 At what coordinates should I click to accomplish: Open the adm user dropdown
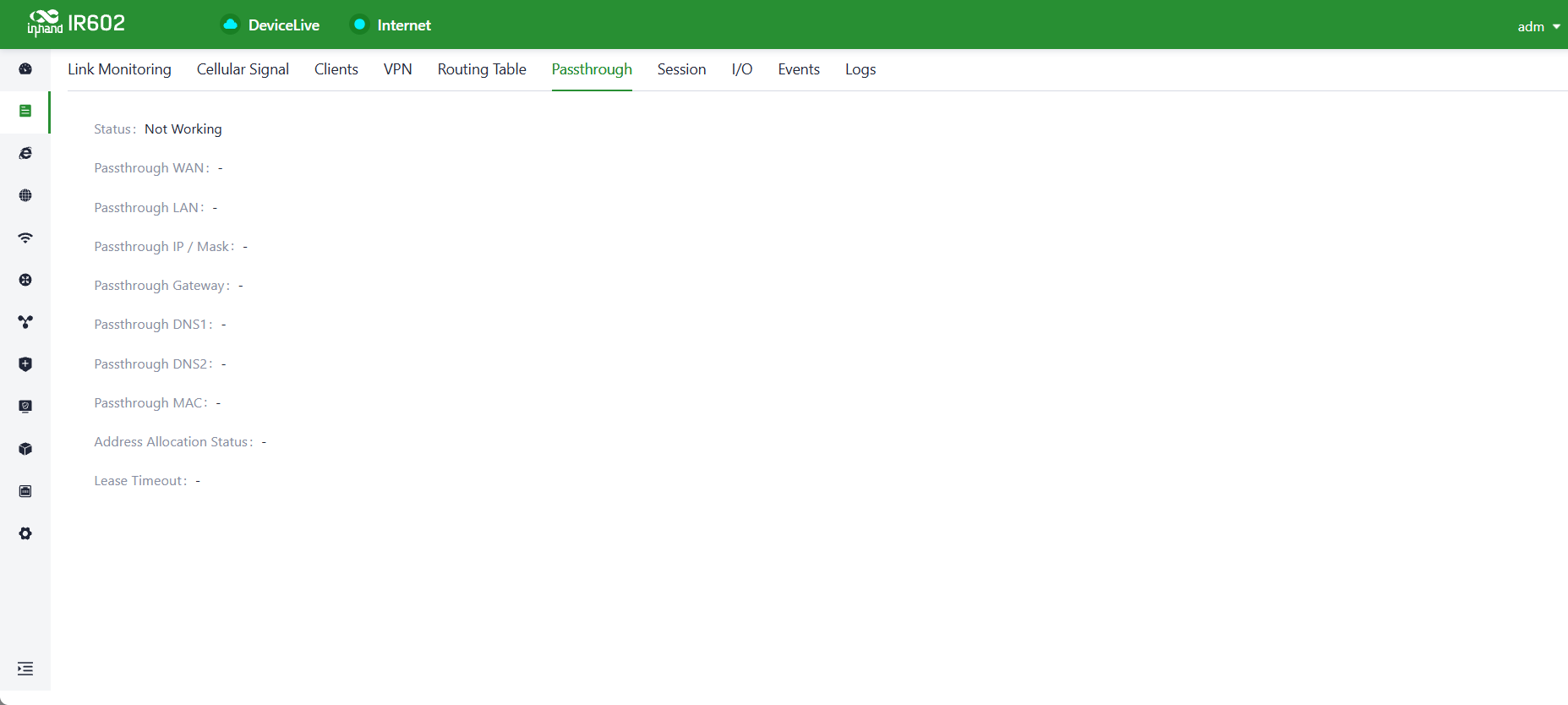1538,26
